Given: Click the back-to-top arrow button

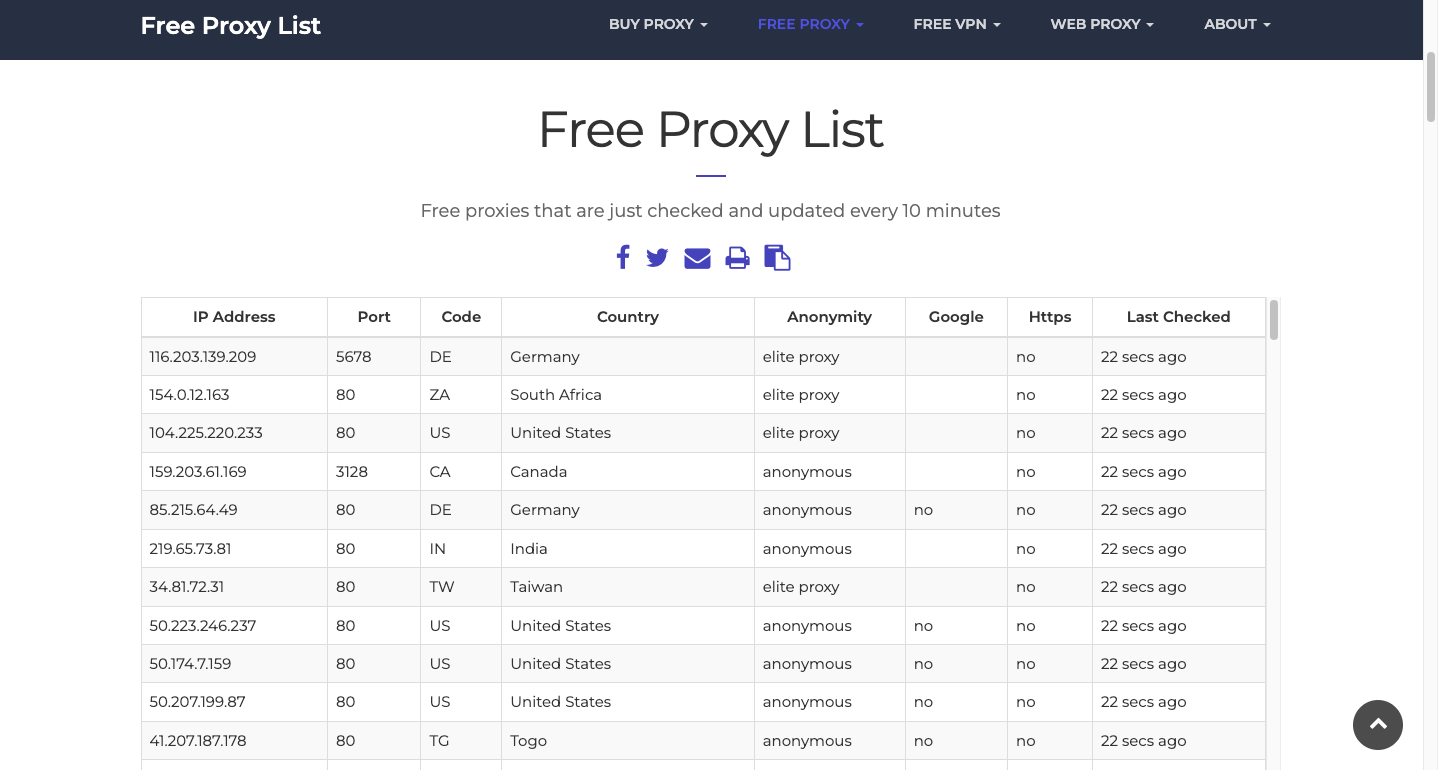Looking at the screenshot, I should (1378, 724).
